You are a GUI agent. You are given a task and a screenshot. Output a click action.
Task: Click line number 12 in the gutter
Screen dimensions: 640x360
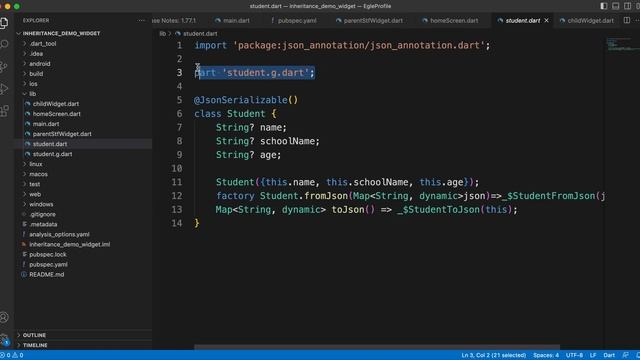click(177, 196)
